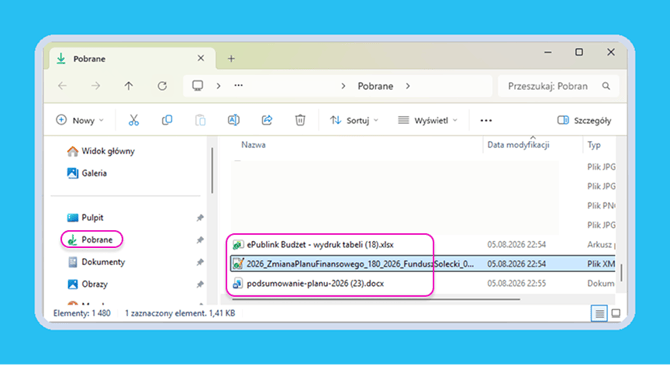Expand chevron after Pobrane in address bar
Image resolution: width=670 pixels, height=365 pixels.
[x=408, y=86]
